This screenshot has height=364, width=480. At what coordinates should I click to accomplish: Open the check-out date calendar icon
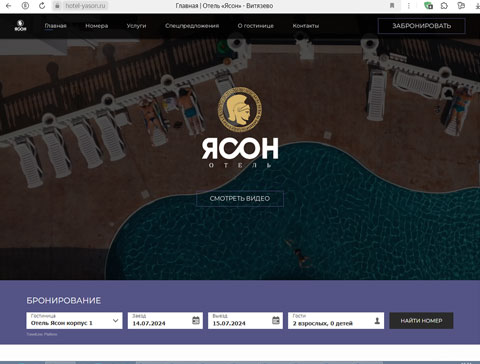[x=276, y=320]
